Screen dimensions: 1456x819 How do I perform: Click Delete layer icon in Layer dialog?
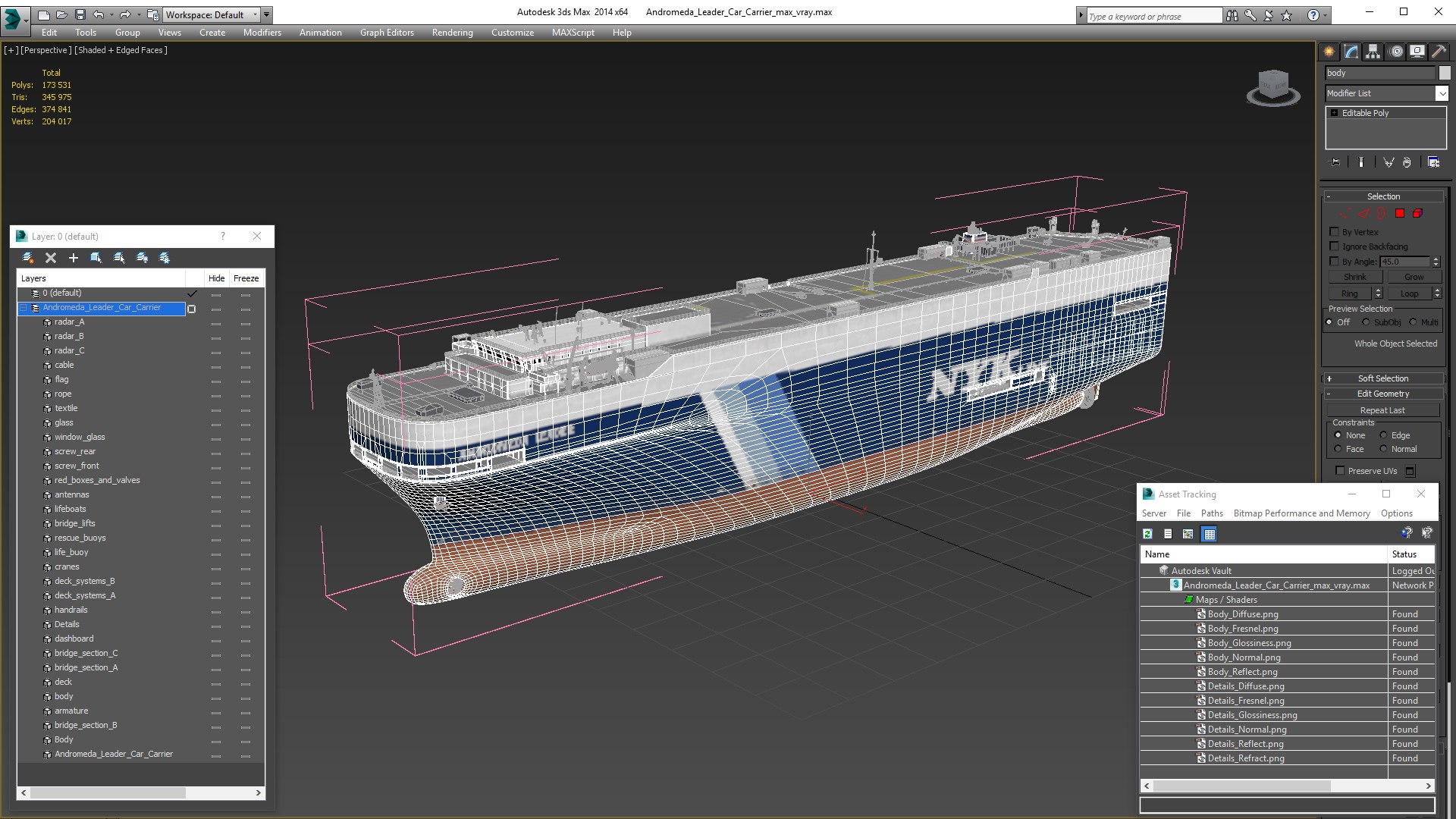point(51,258)
